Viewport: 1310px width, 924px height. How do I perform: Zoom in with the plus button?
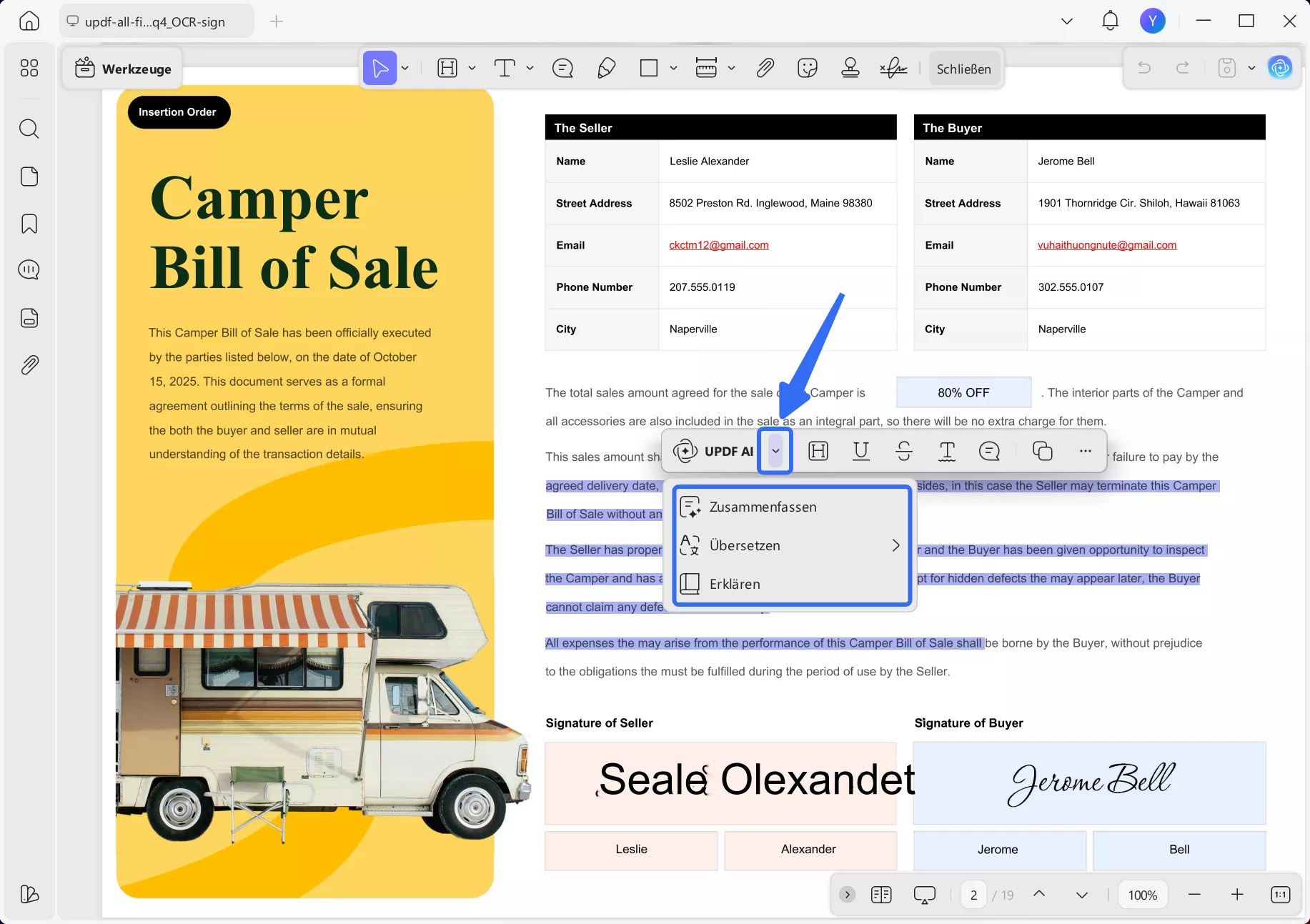click(x=1237, y=894)
